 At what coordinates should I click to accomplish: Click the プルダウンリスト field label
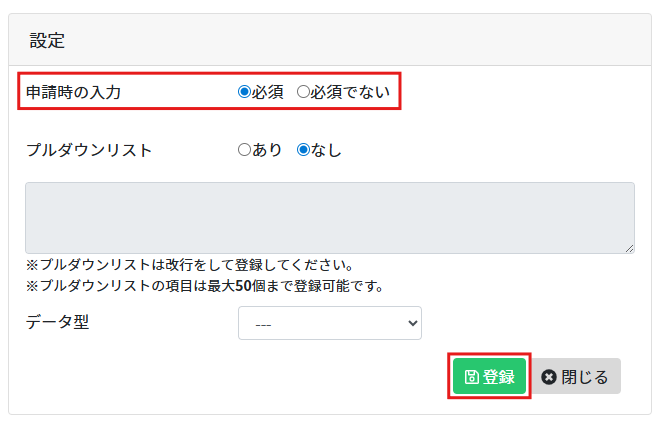click(89, 151)
